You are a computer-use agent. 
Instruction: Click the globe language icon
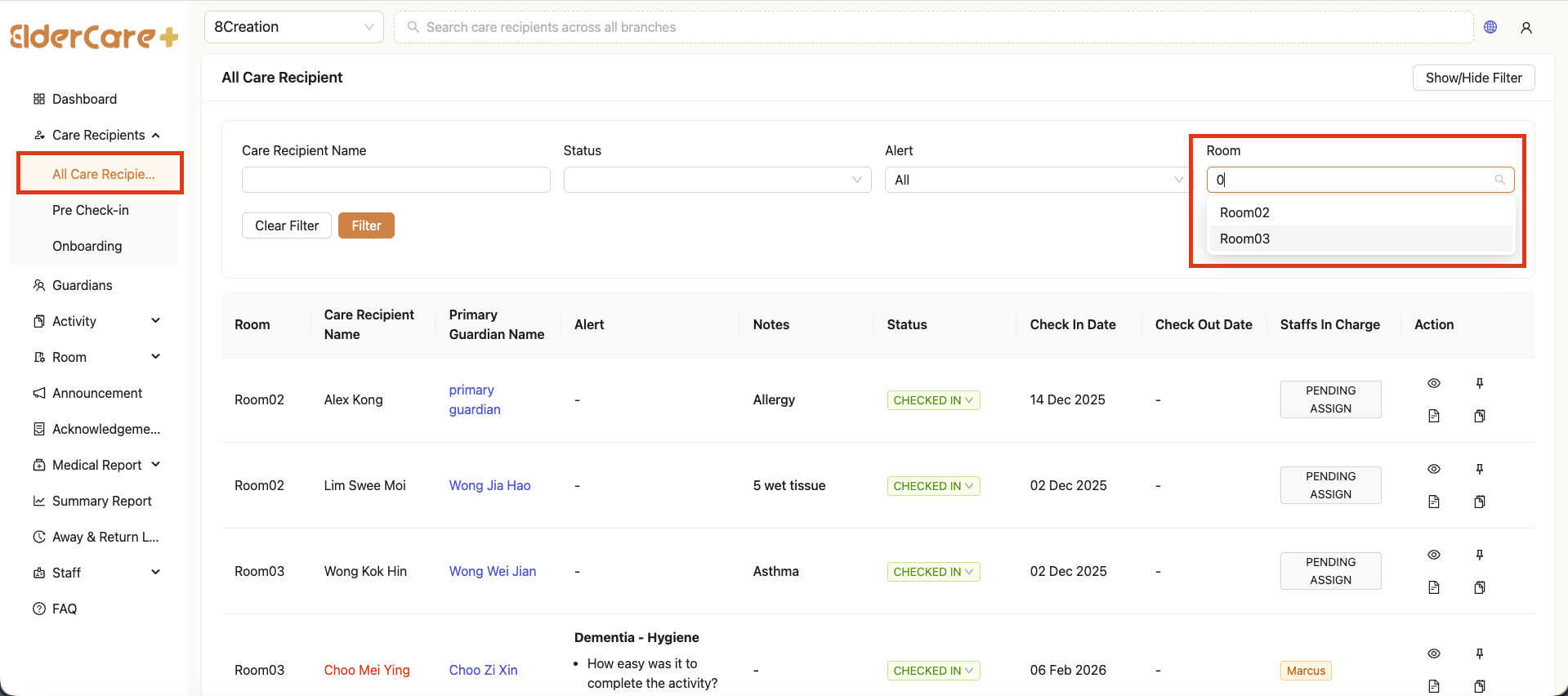[1490, 27]
